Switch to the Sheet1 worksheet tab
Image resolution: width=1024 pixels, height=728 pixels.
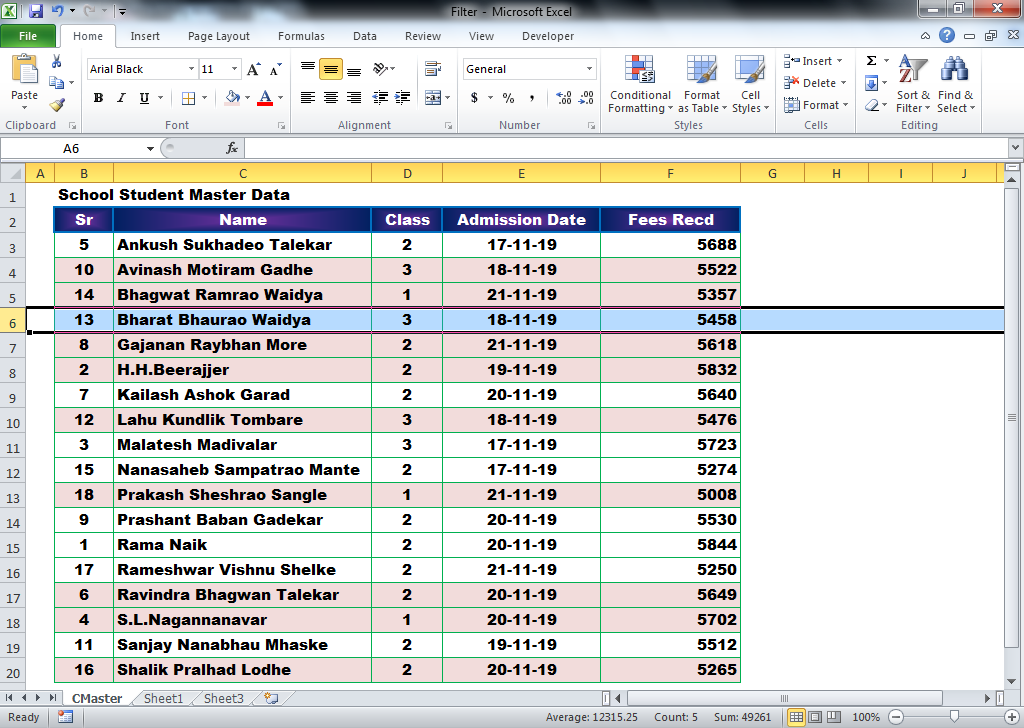[x=162, y=698]
